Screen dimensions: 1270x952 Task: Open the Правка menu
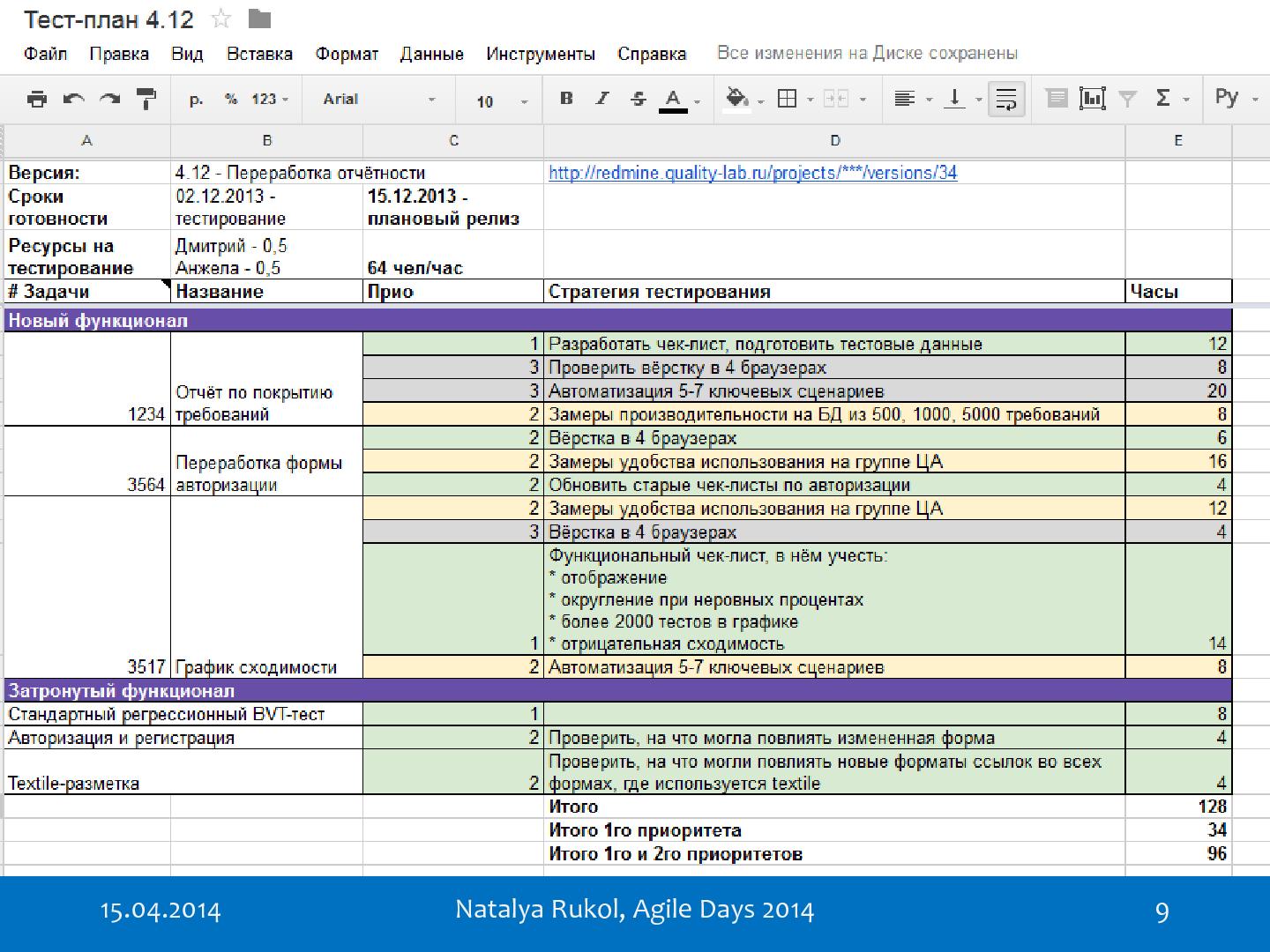pyautogui.click(x=119, y=54)
